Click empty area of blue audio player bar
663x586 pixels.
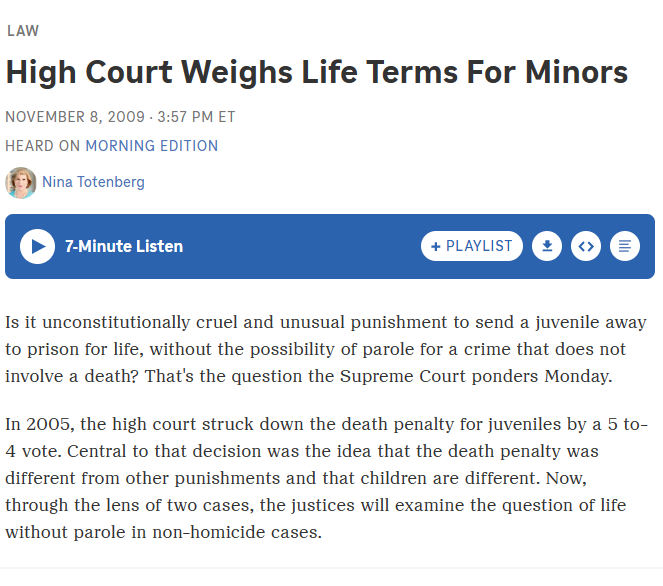[300, 246]
